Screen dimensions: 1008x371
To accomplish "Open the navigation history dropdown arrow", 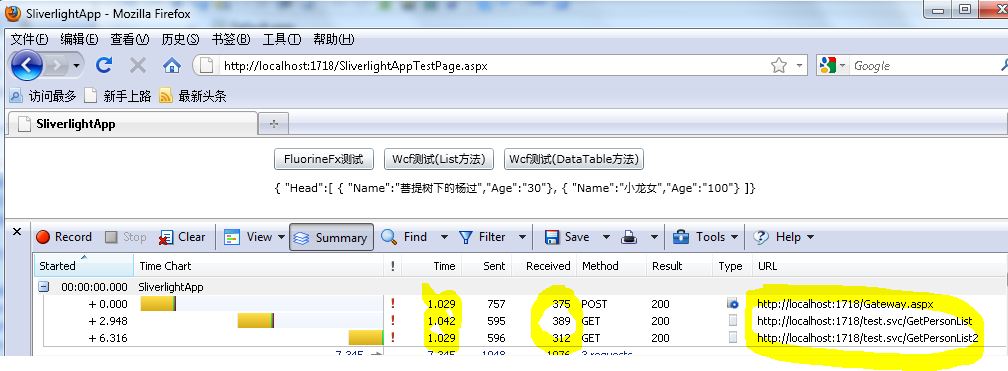I will point(76,65).
